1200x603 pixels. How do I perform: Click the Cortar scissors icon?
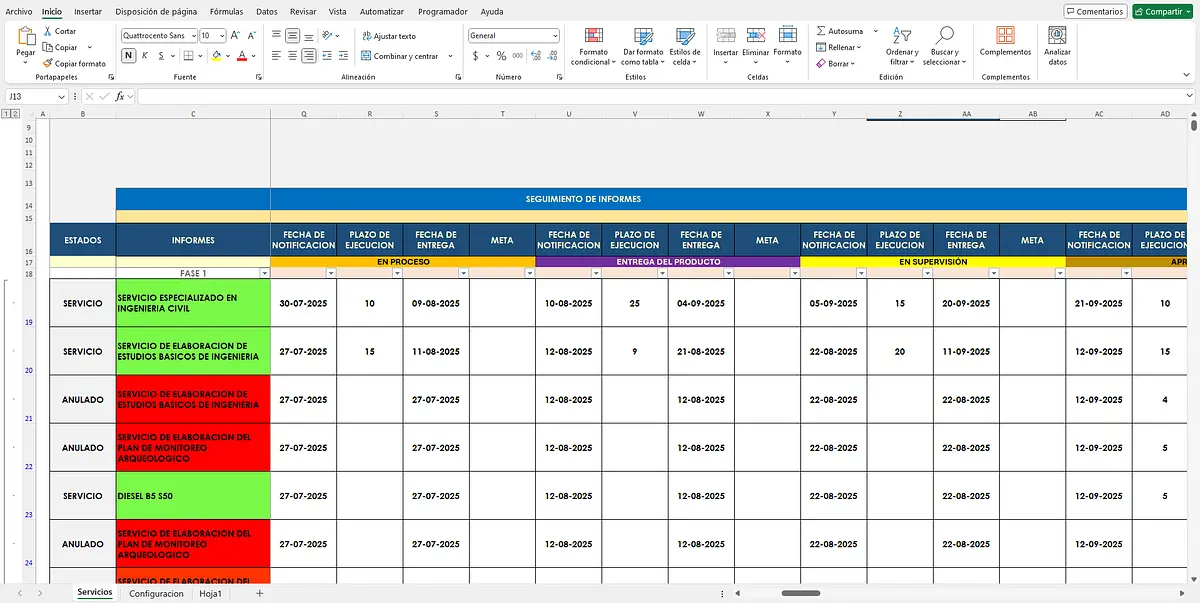click(x=46, y=31)
